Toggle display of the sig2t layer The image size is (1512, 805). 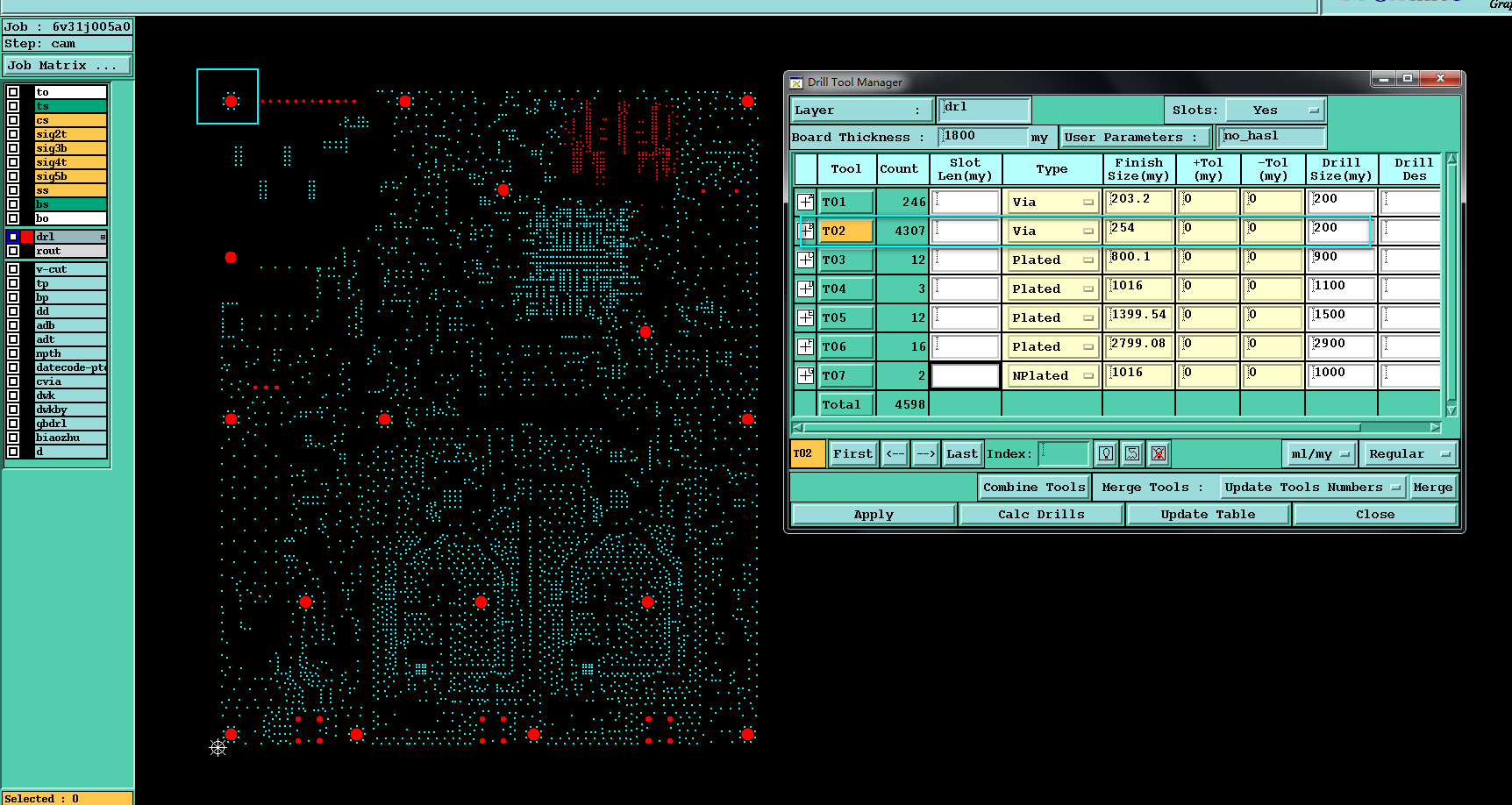pyautogui.click(x=13, y=134)
